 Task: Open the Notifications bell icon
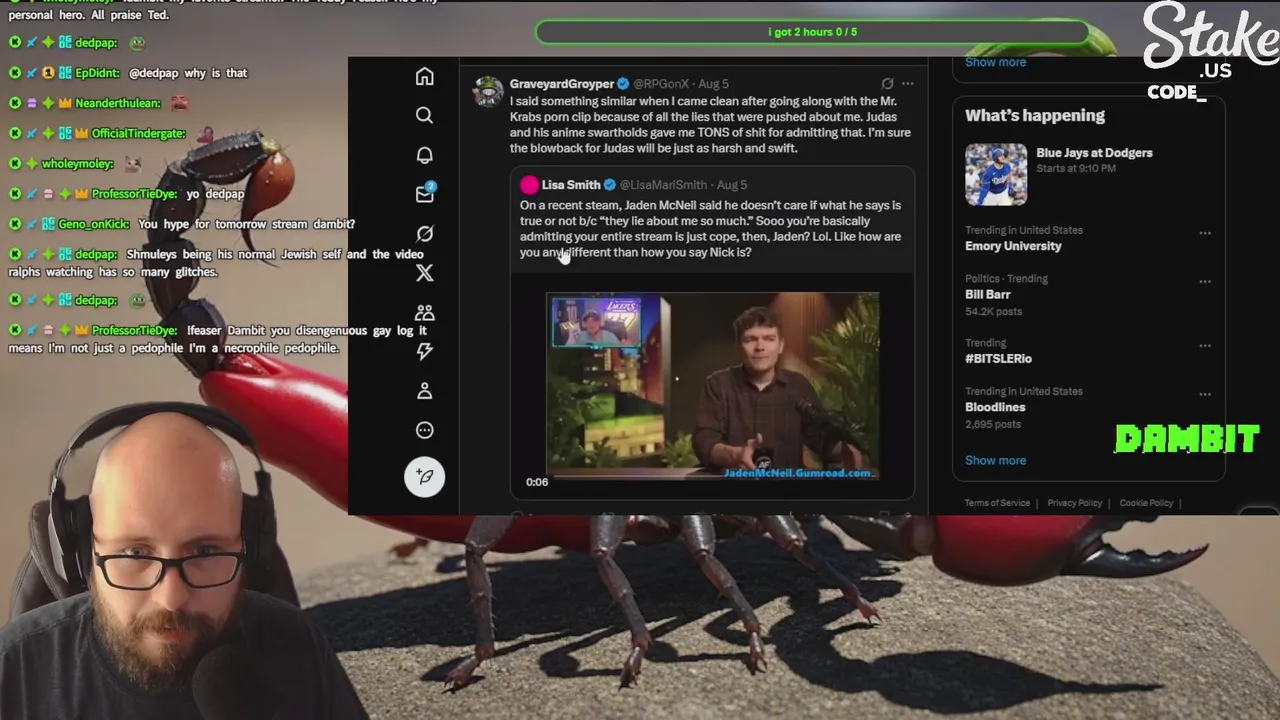(x=425, y=155)
